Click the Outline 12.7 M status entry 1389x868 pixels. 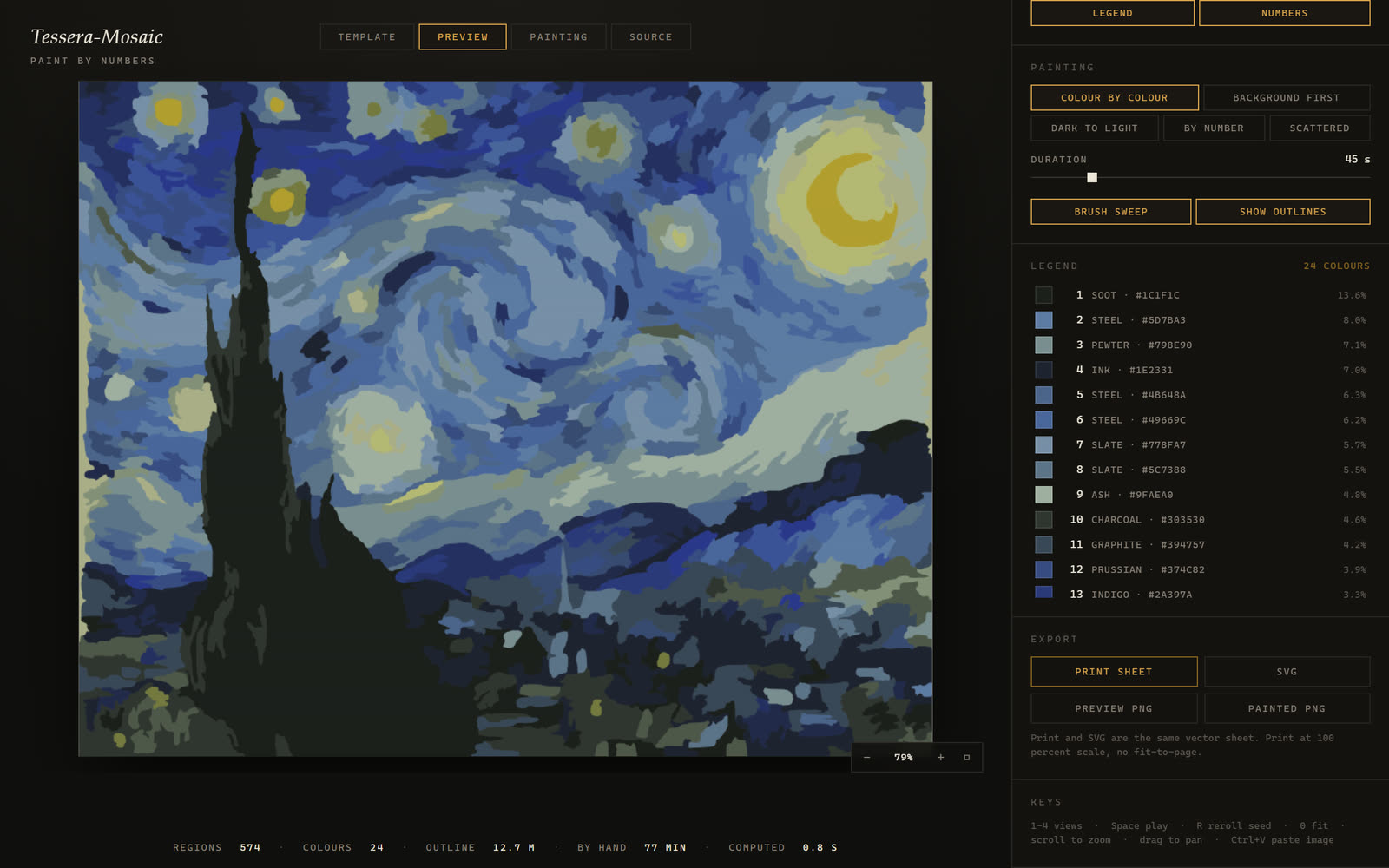click(480, 848)
